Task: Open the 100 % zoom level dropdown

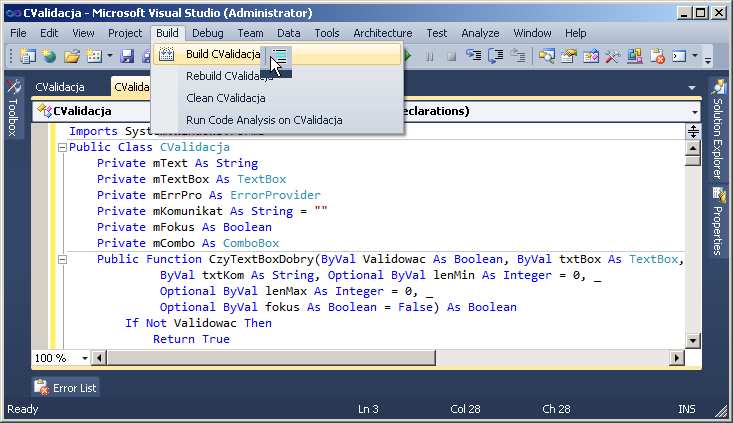Action: [x=84, y=358]
